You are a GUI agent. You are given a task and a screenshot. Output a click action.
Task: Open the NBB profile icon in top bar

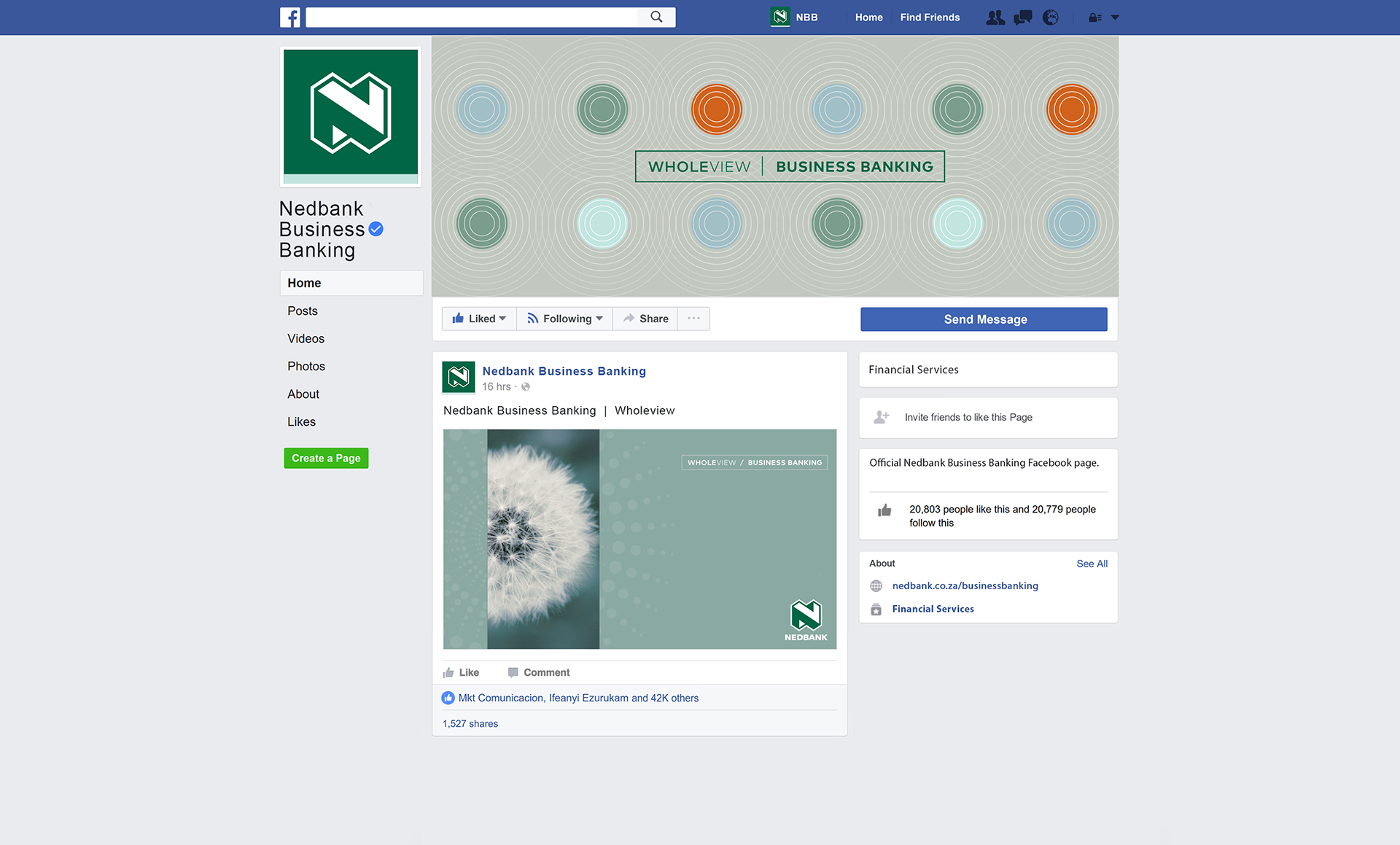tap(780, 17)
